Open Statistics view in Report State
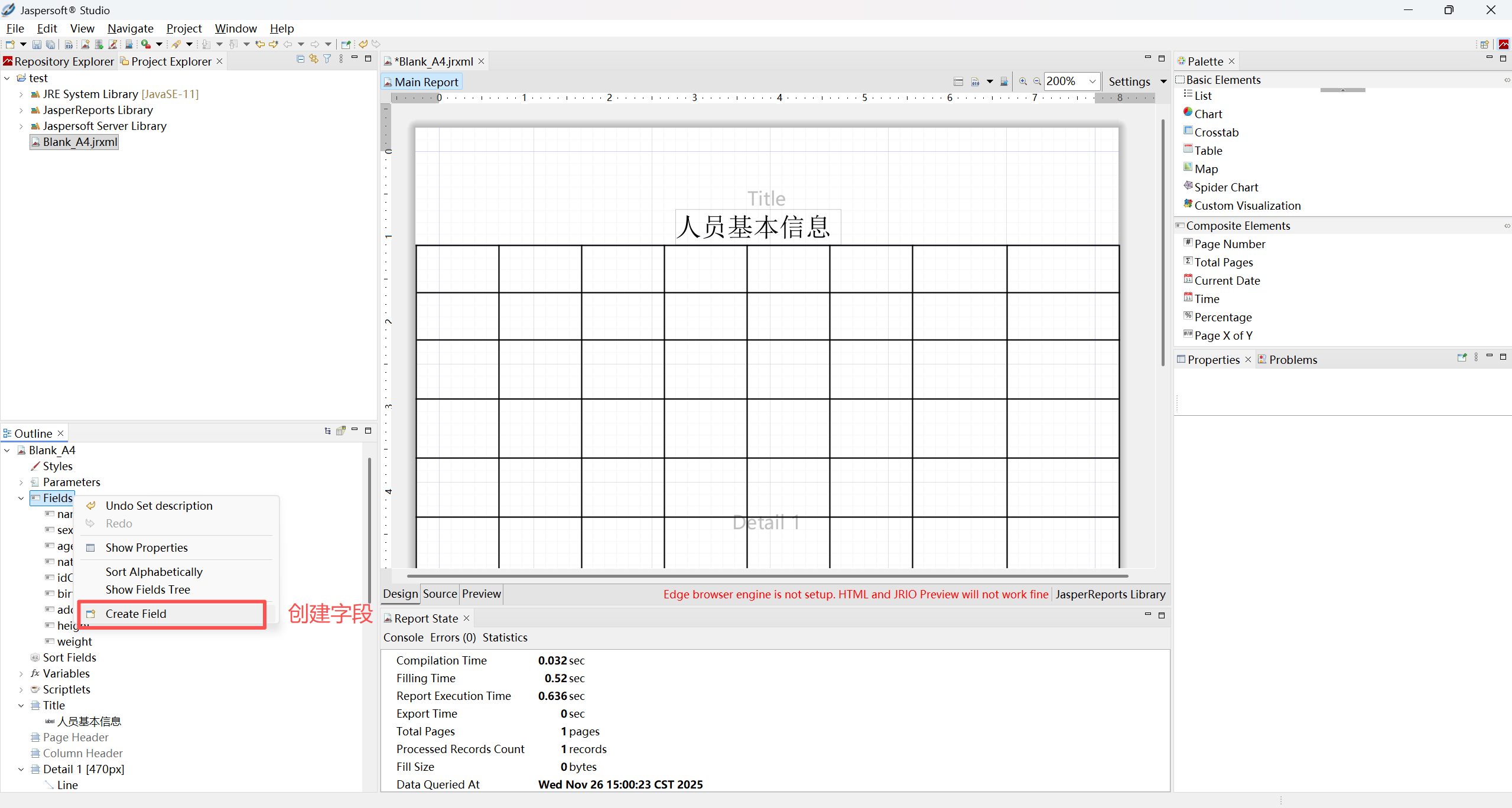The image size is (1512, 808). (505, 637)
